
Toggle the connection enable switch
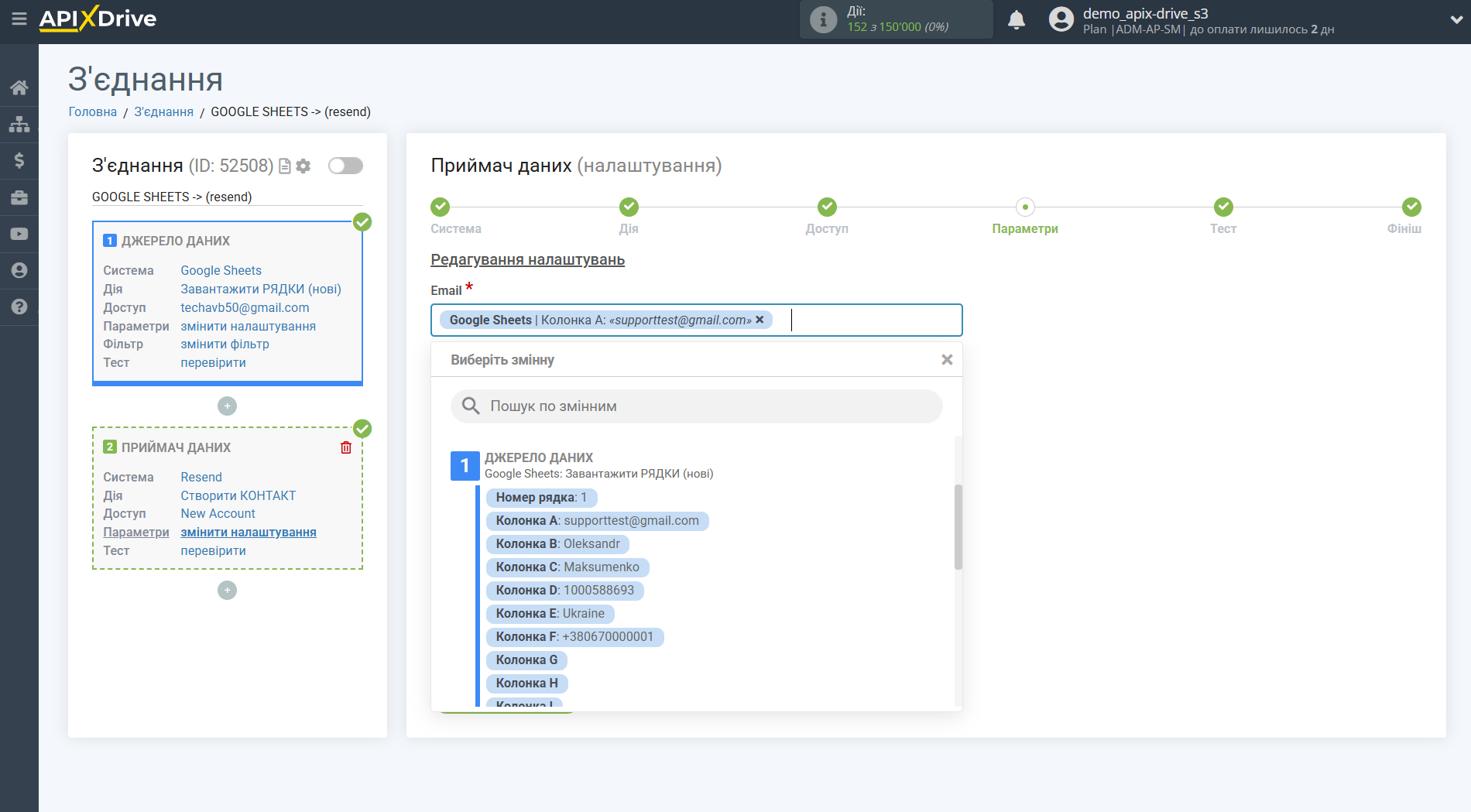pos(345,166)
